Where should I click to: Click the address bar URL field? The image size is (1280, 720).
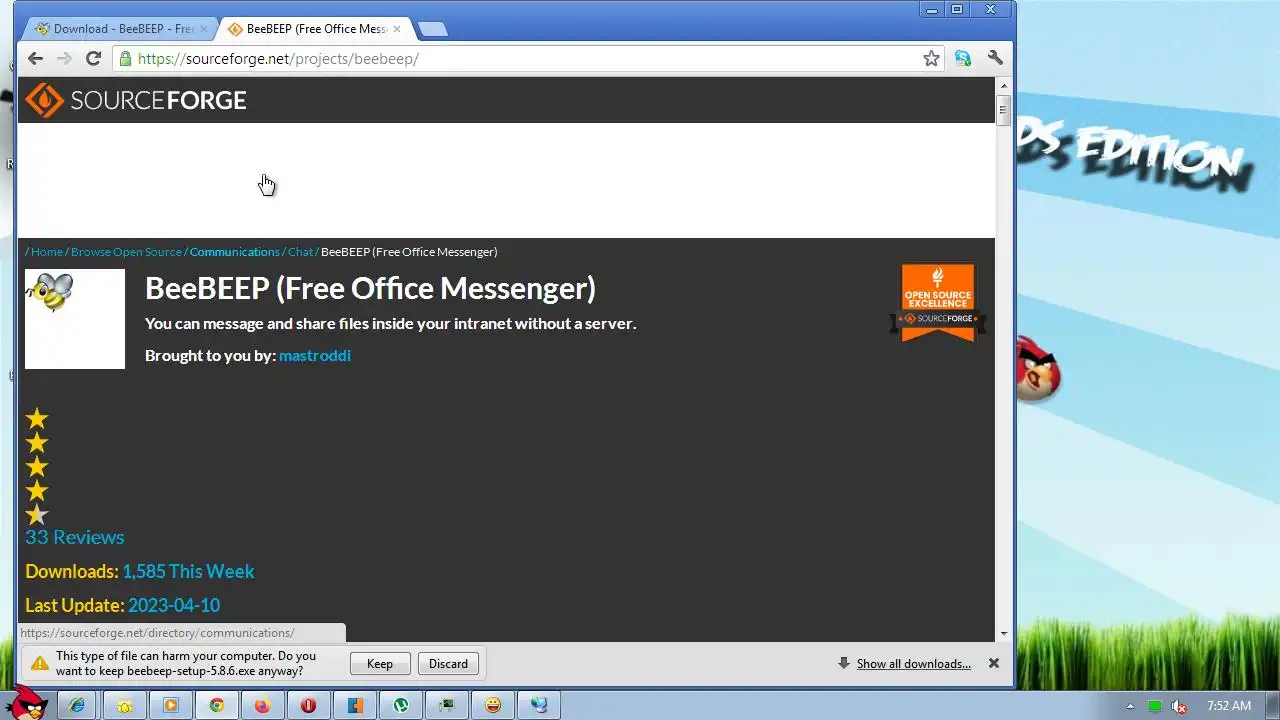[528, 59]
